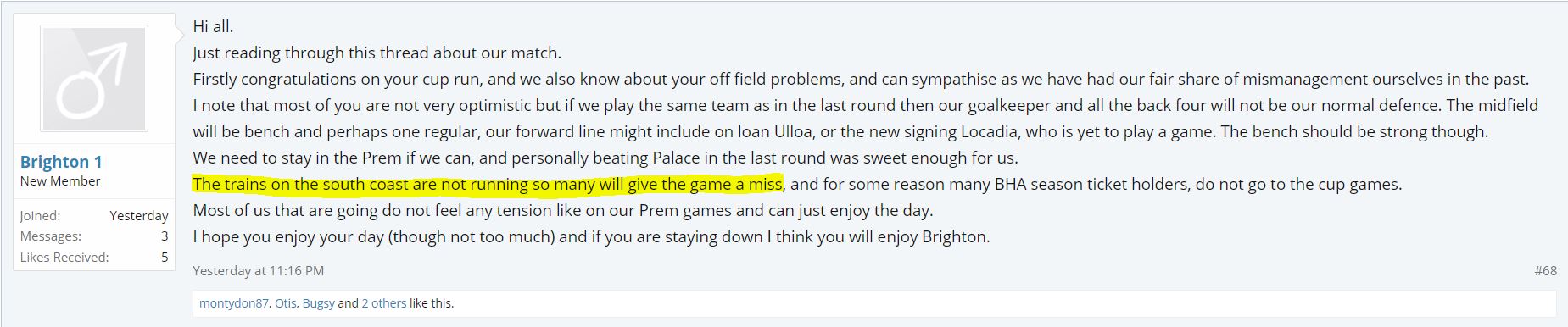1568x327 pixels.
Task: Open the Messages count of 3
Action: 165,236
